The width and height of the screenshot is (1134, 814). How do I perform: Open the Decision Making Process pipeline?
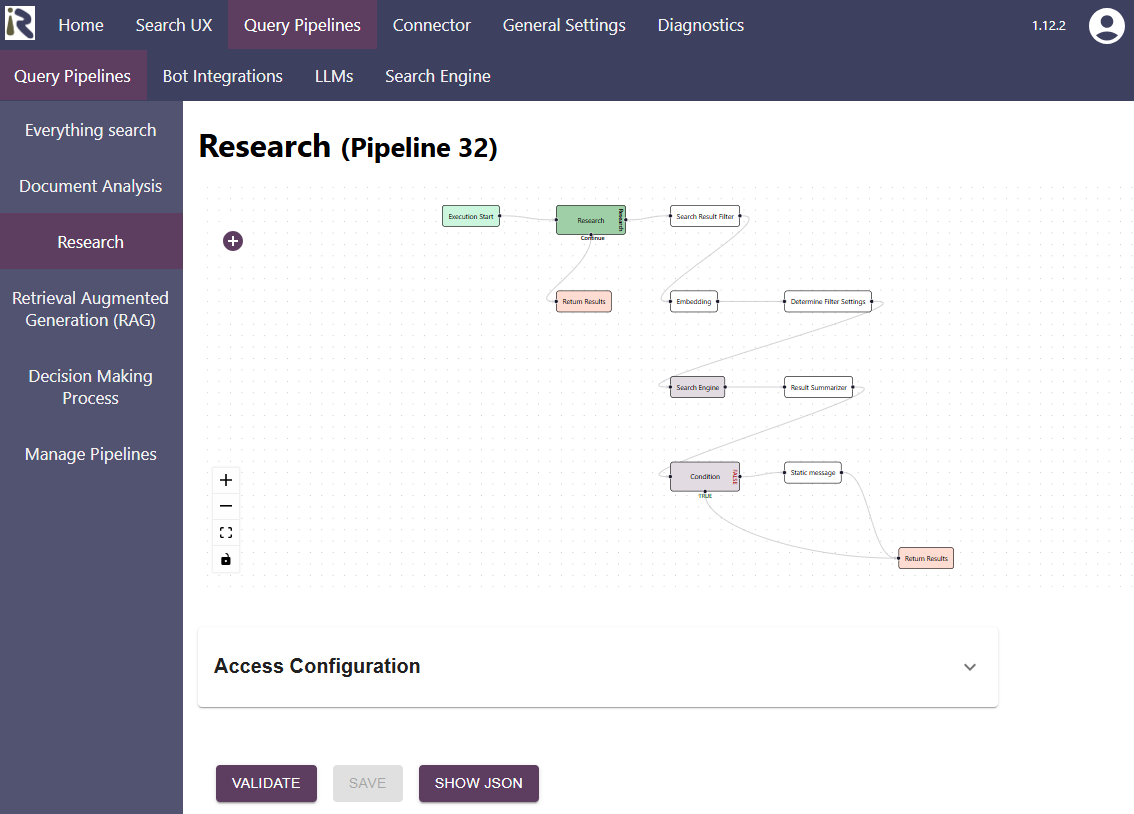(90, 387)
